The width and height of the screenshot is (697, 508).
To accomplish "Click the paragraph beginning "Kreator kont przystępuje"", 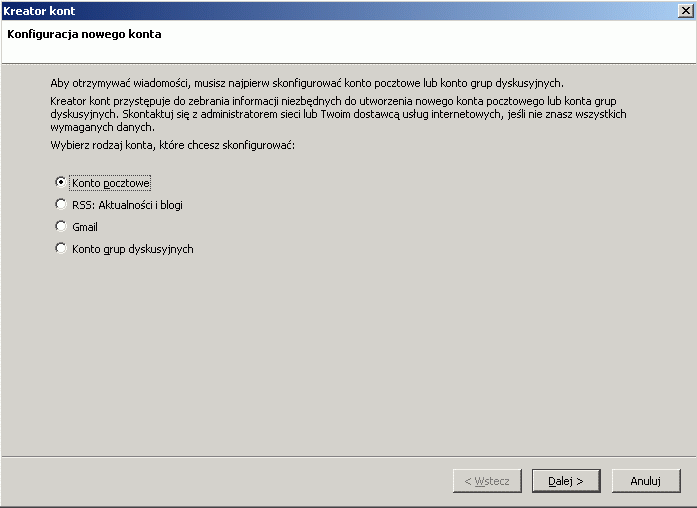I will click(338, 114).
